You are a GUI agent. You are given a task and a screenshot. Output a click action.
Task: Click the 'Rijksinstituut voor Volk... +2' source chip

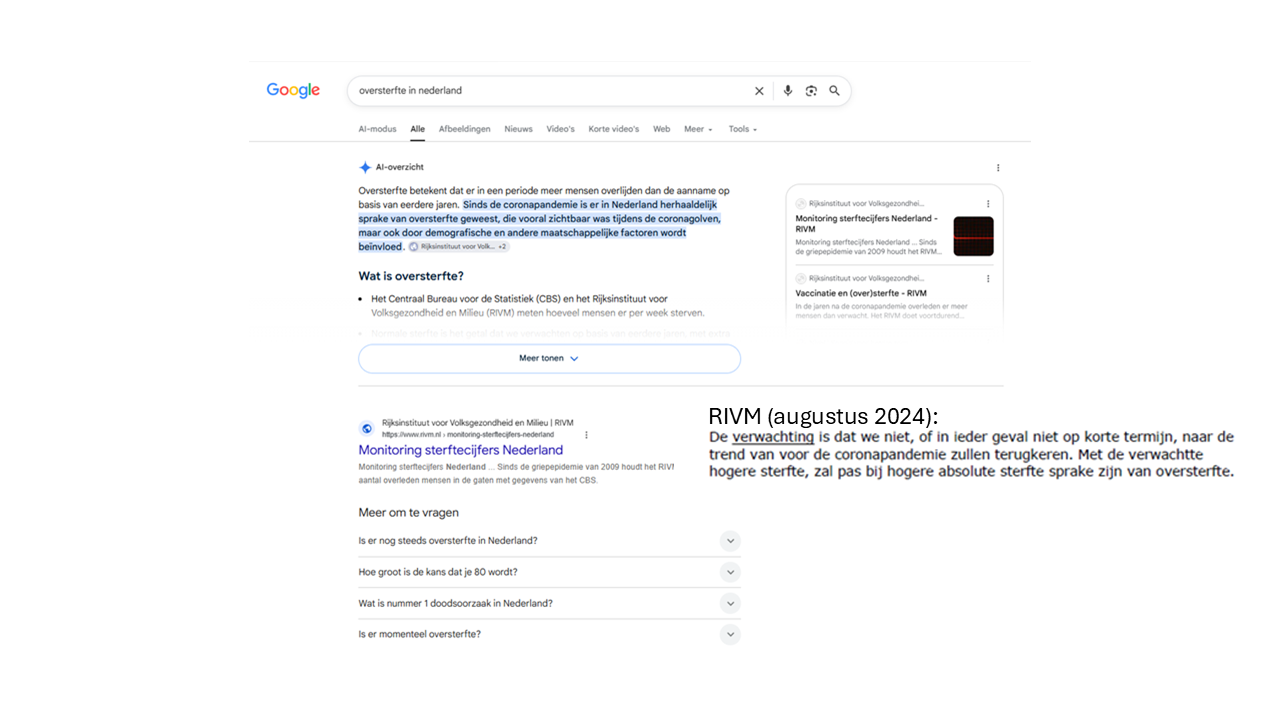[459, 247]
